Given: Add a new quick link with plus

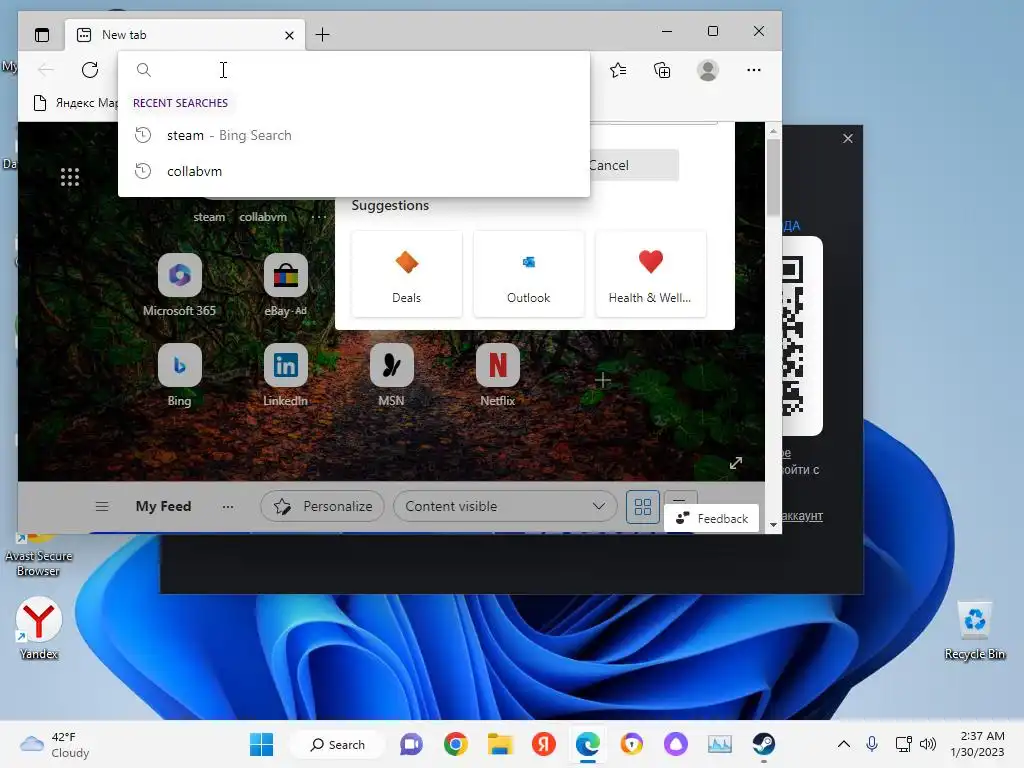Looking at the screenshot, I should [x=603, y=380].
